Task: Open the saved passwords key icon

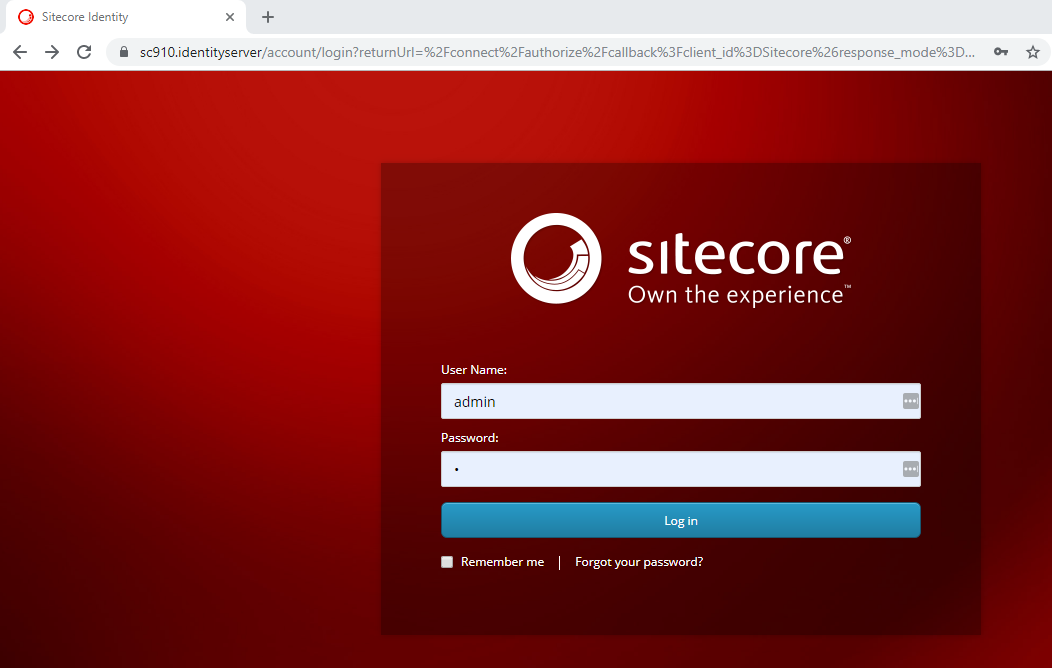Action: tap(1001, 51)
